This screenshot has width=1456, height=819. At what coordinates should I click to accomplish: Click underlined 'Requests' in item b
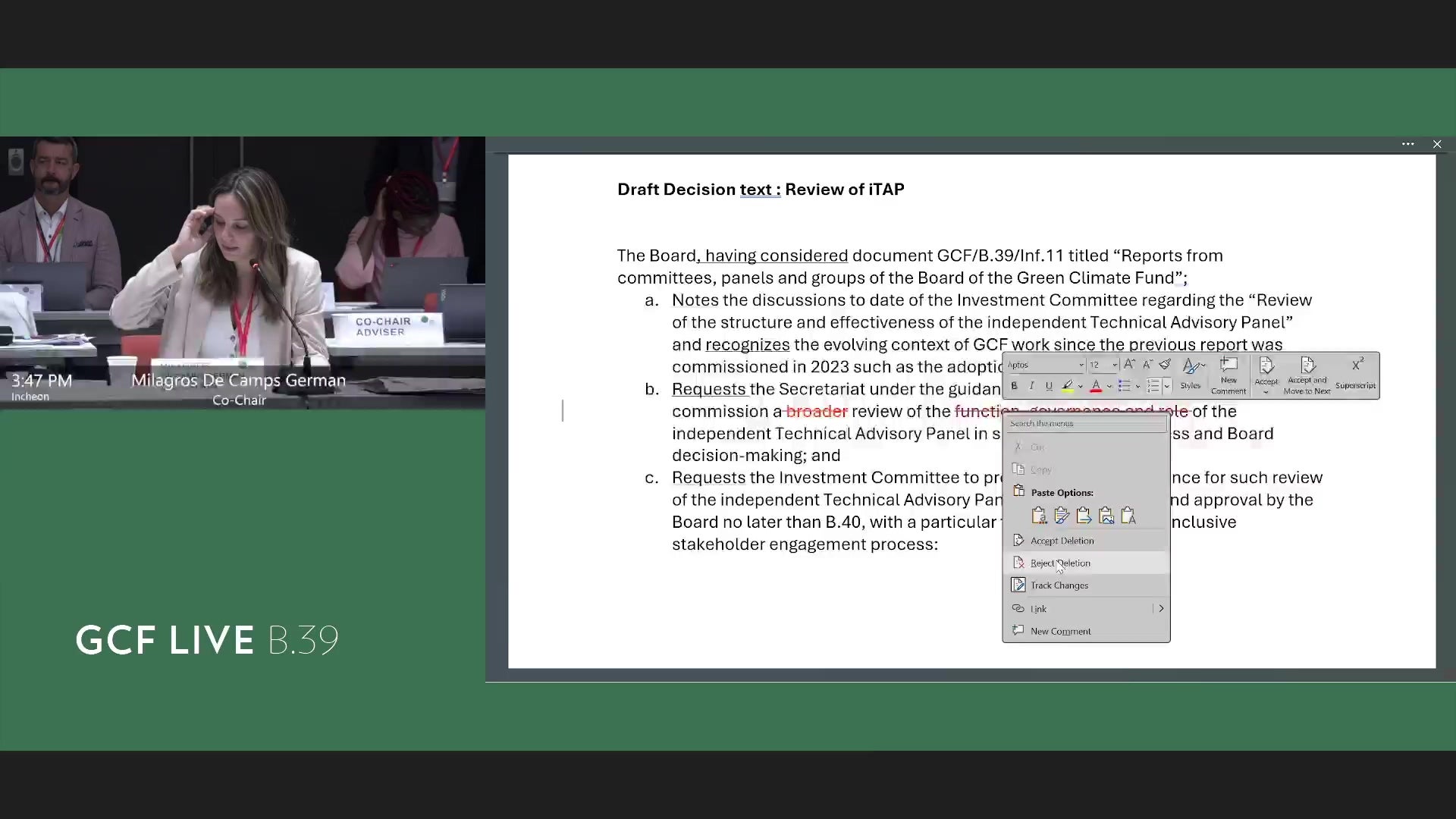pos(709,389)
